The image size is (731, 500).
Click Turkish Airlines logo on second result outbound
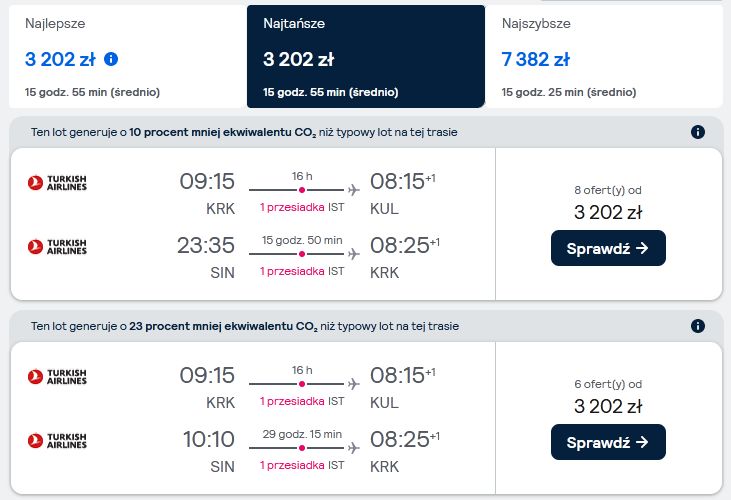coord(57,377)
